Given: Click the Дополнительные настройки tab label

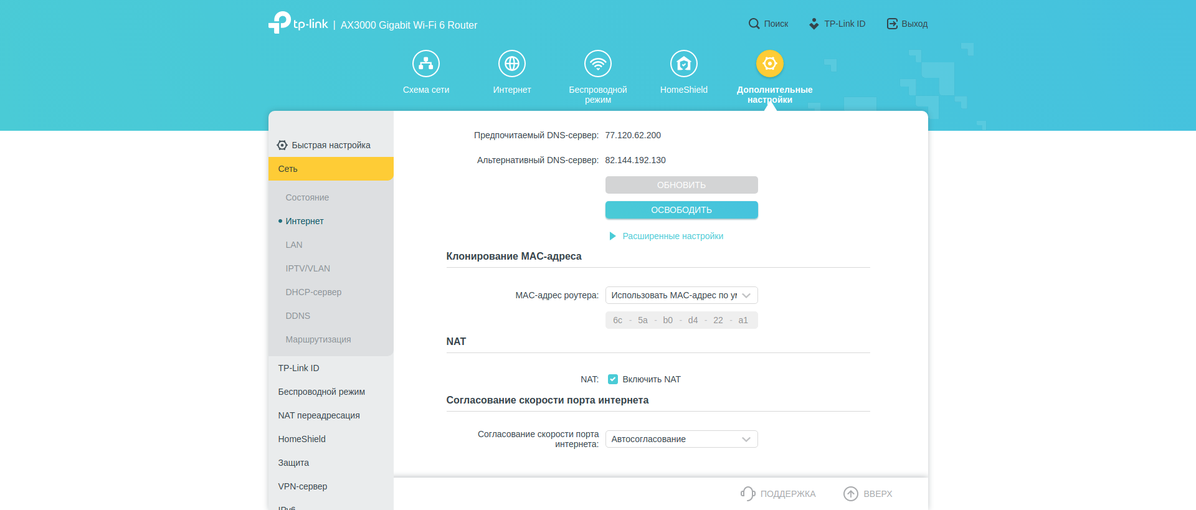Looking at the screenshot, I should click(x=774, y=95).
